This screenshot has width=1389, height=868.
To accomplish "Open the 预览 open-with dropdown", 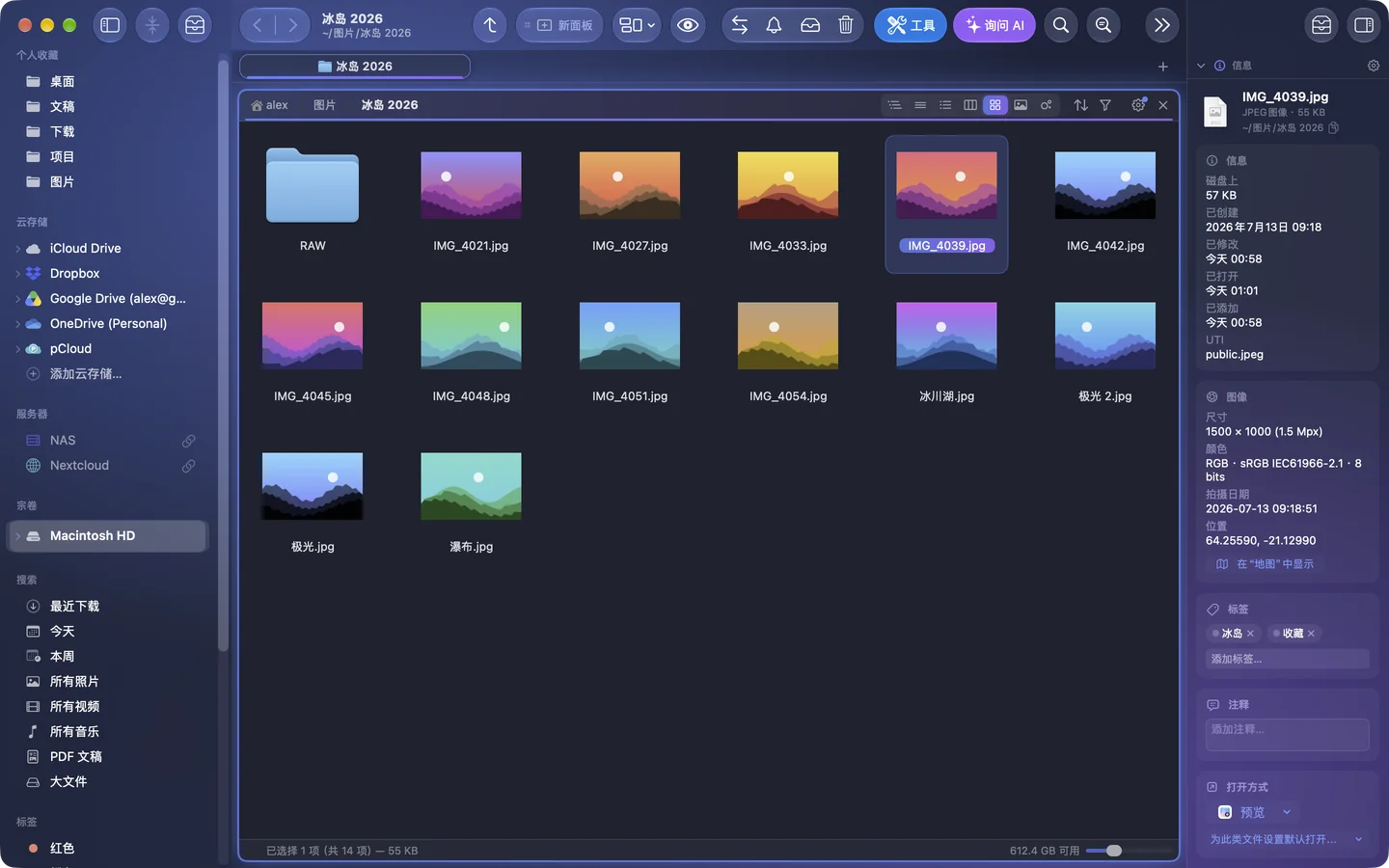I will pos(1254,812).
